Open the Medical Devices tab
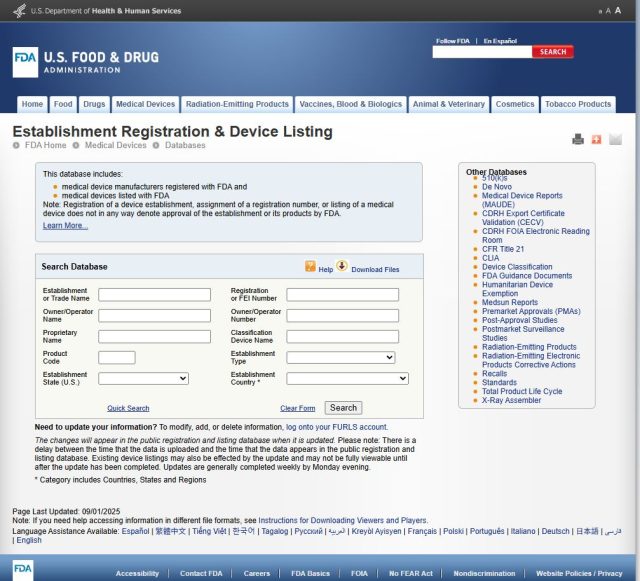Viewport: 640px width, 581px height. point(145,104)
